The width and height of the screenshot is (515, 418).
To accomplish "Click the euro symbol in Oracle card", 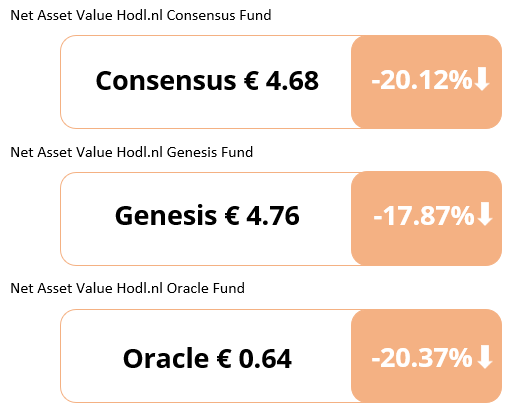I will pos(224,358).
